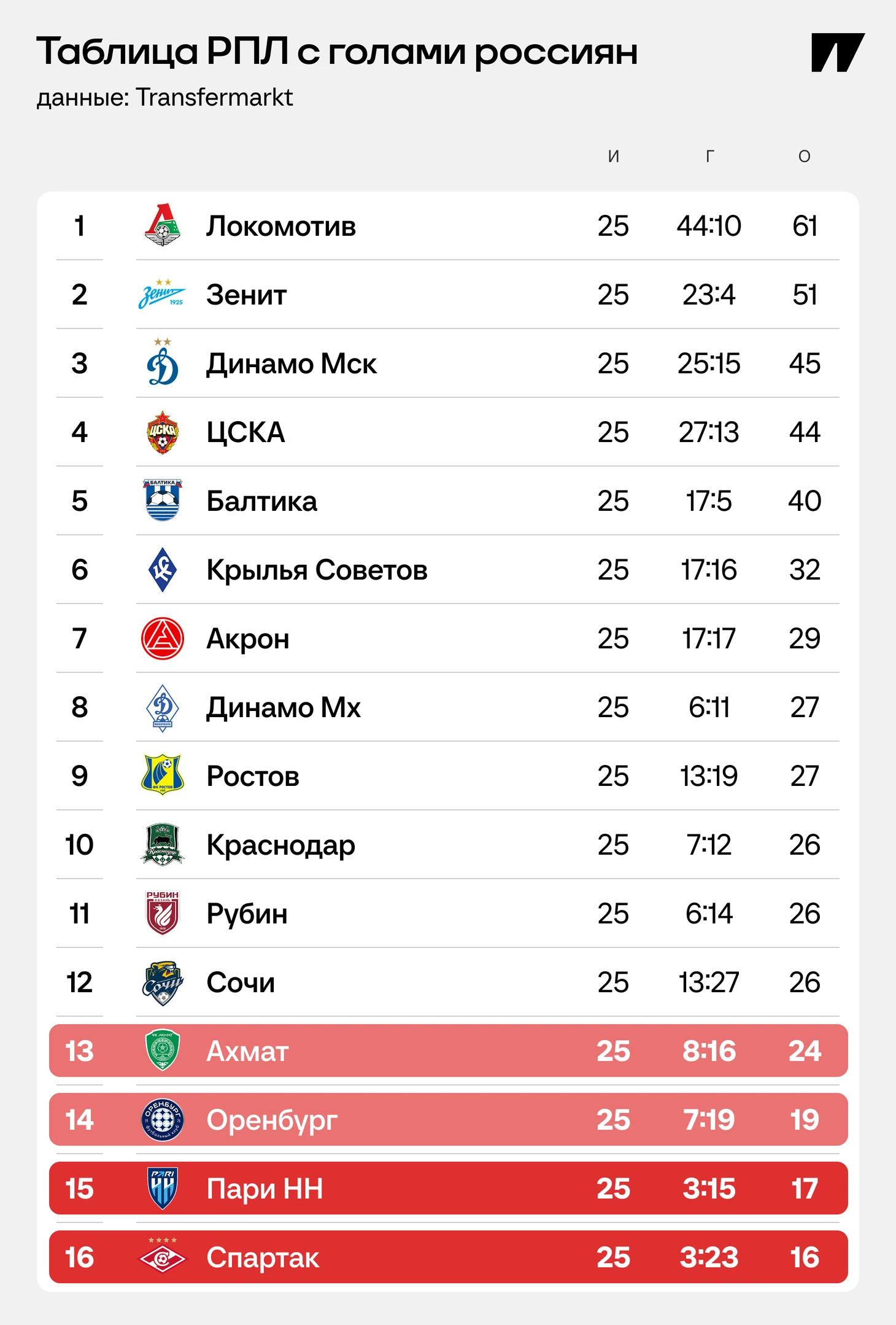The width and height of the screenshot is (896, 1325).
Task: Select the CSKA team emblem
Action: (163, 432)
